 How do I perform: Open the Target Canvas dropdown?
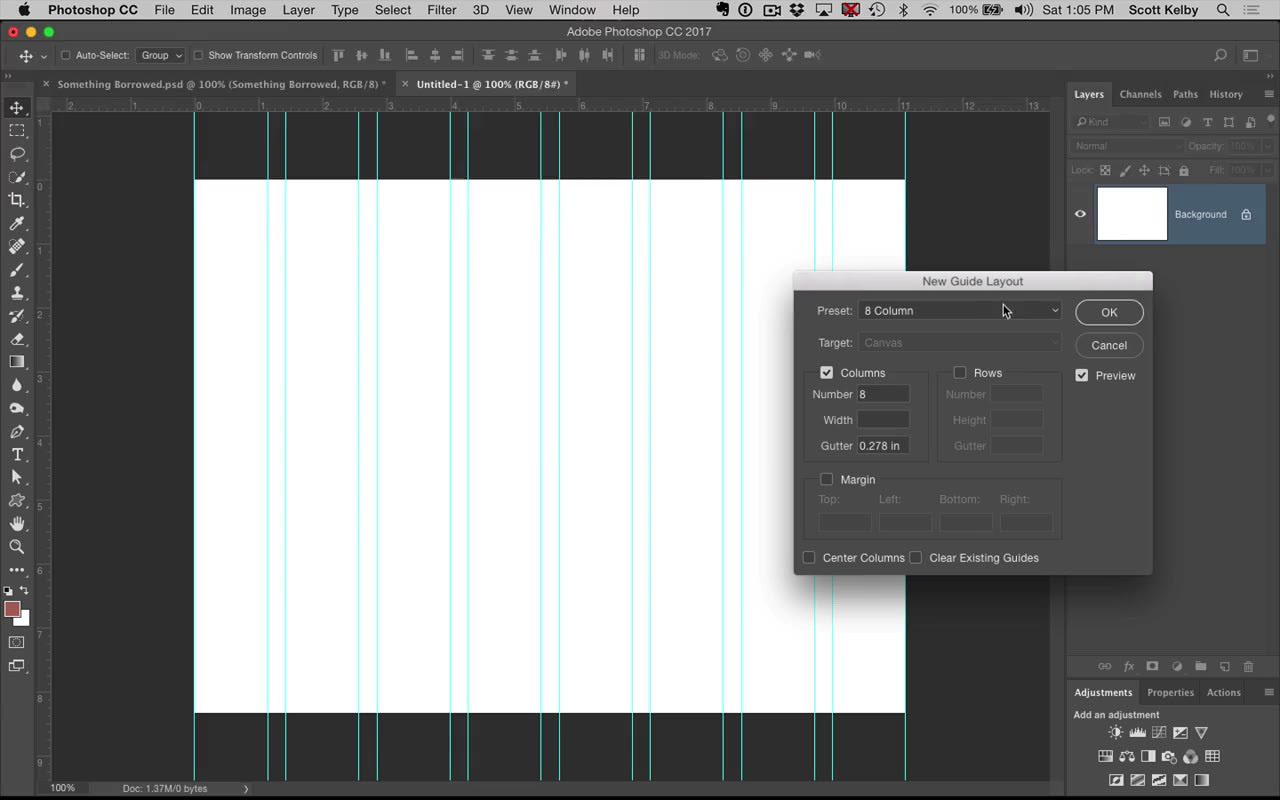pos(960,343)
